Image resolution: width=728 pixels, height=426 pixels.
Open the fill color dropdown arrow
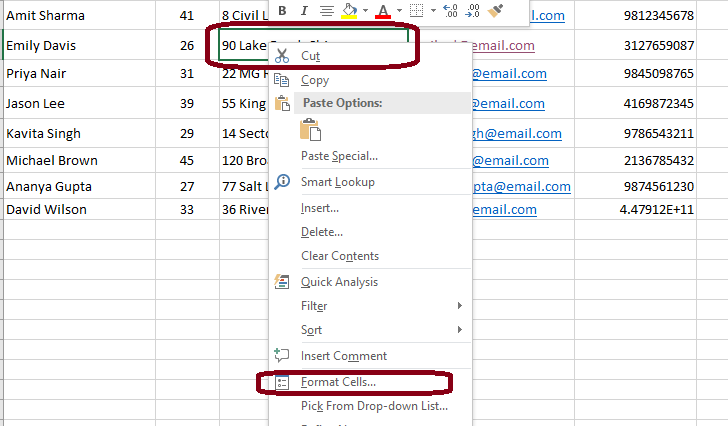(x=365, y=10)
